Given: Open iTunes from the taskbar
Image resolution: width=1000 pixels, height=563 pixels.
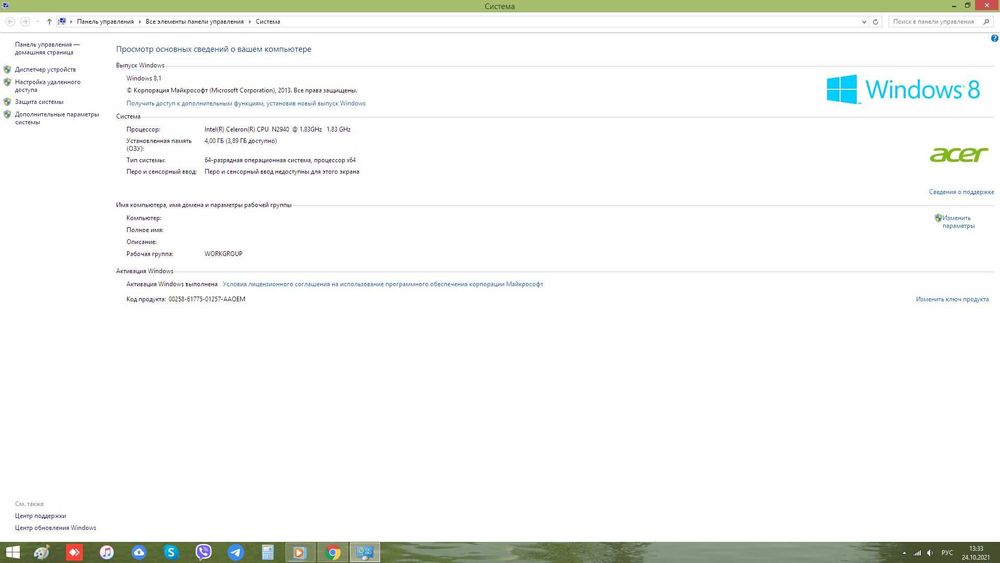Looking at the screenshot, I should tap(107, 552).
